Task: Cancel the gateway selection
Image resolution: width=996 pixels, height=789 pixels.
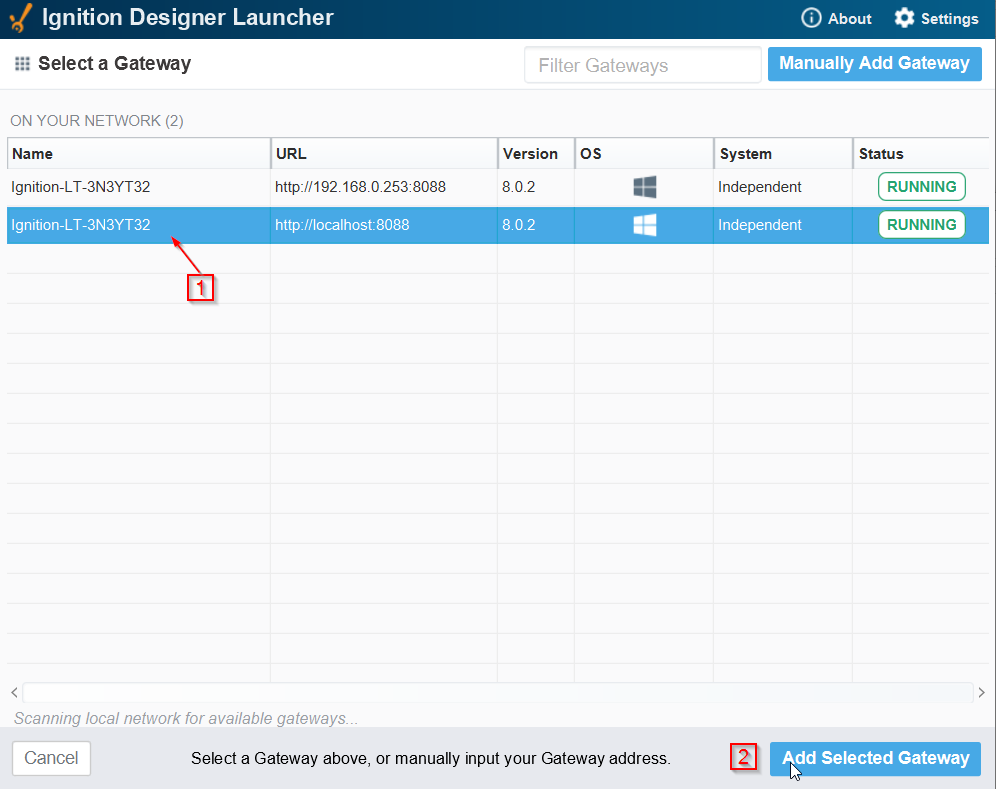Action: 51,758
